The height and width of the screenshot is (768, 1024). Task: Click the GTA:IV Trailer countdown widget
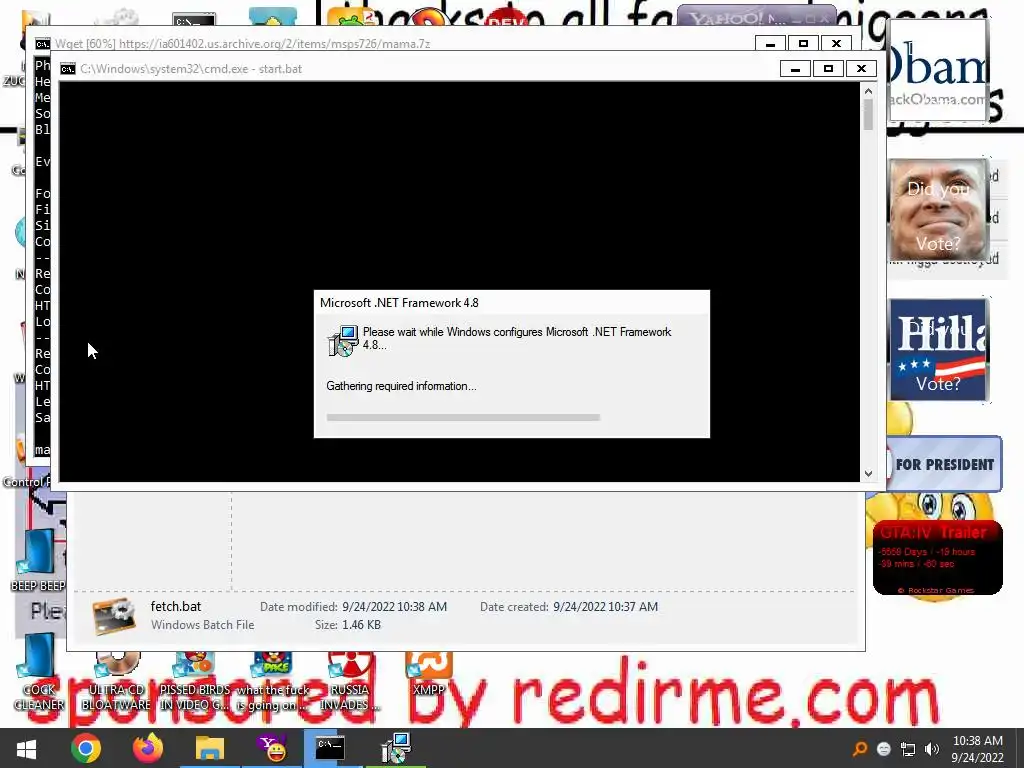(937, 557)
